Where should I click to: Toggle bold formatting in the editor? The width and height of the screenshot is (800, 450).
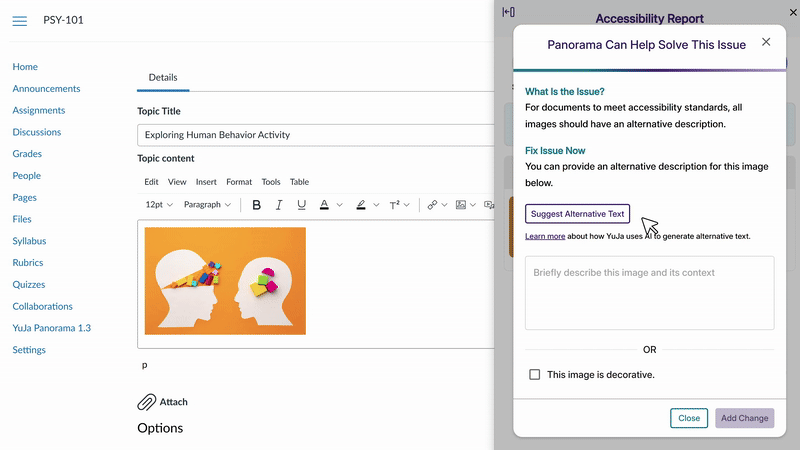(256, 205)
